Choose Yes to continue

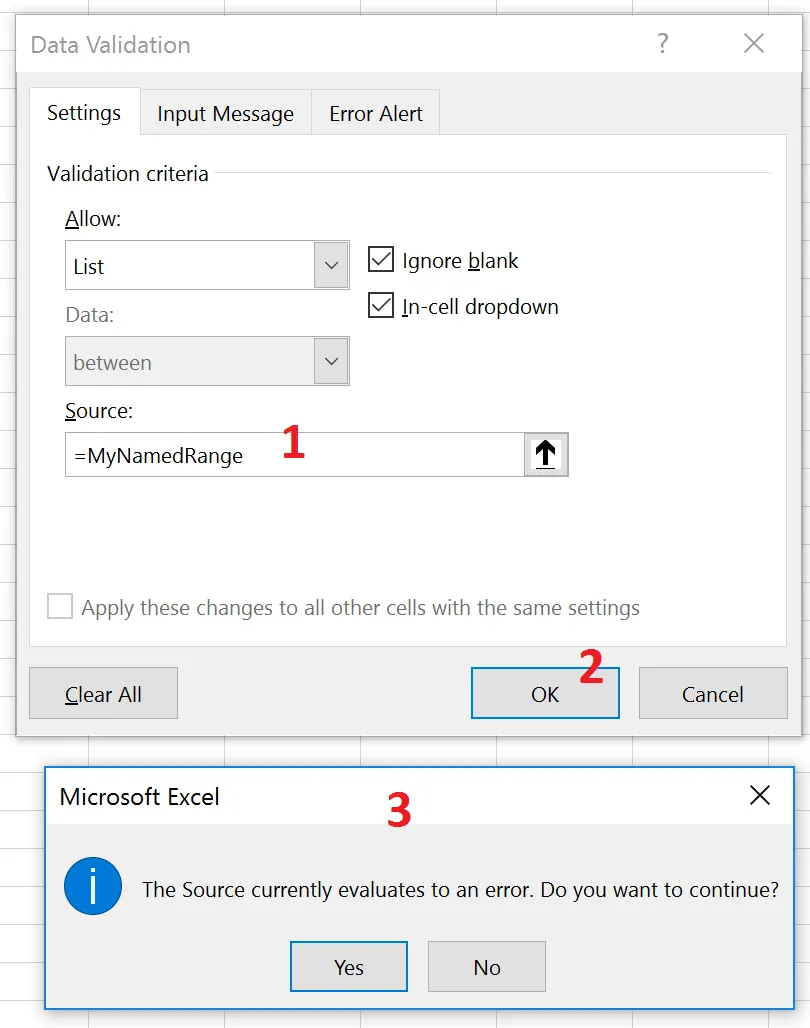349,967
